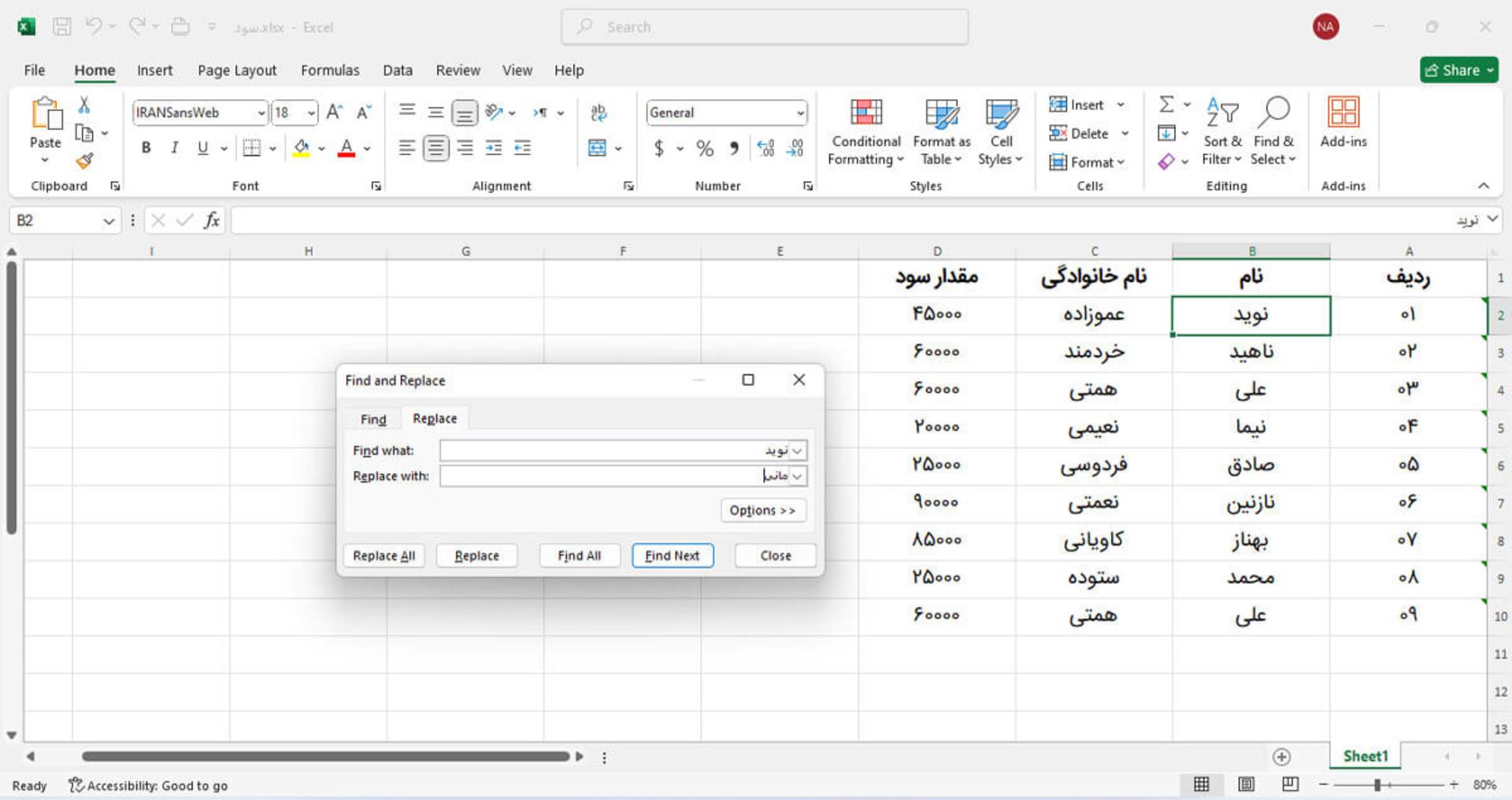
Task: Open Replace with history dropdown arrow
Action: coord(798,476)
